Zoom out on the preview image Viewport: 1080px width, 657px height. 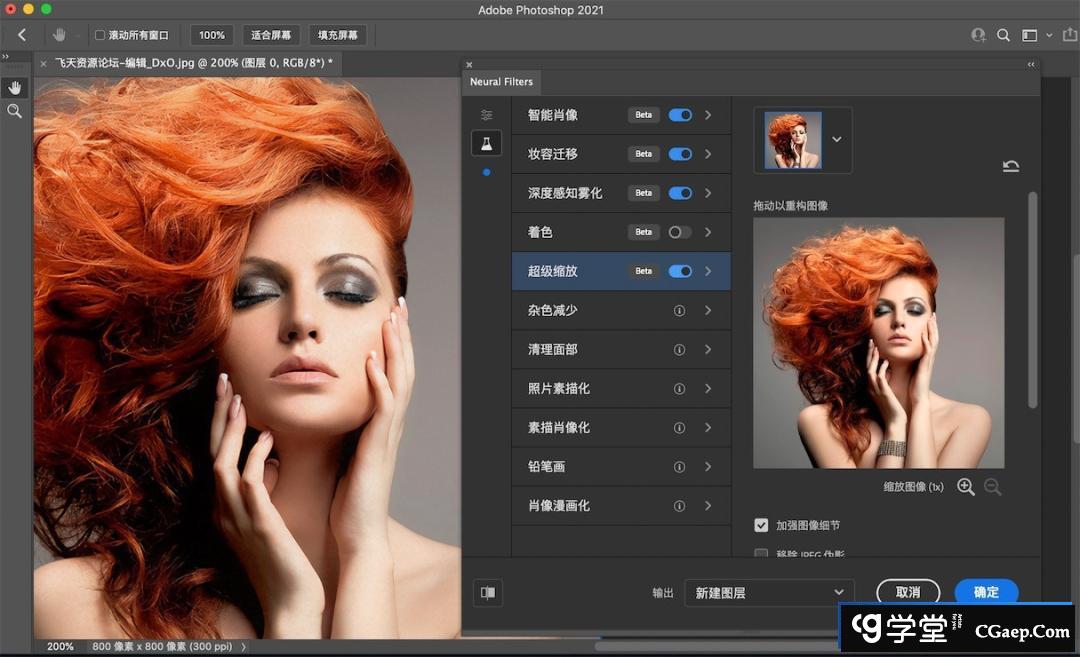pos(992,487)
